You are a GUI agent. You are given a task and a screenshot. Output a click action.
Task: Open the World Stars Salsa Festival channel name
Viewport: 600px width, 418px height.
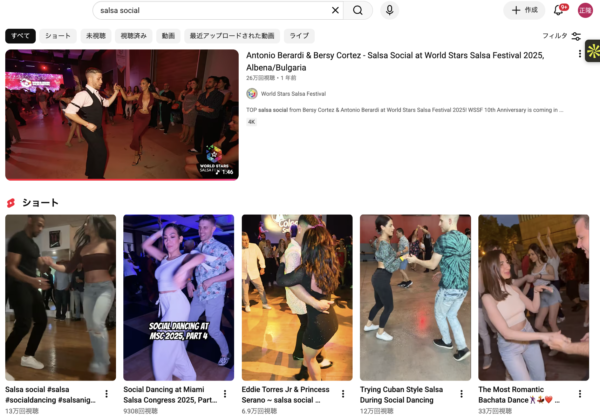tap(293, 94)
